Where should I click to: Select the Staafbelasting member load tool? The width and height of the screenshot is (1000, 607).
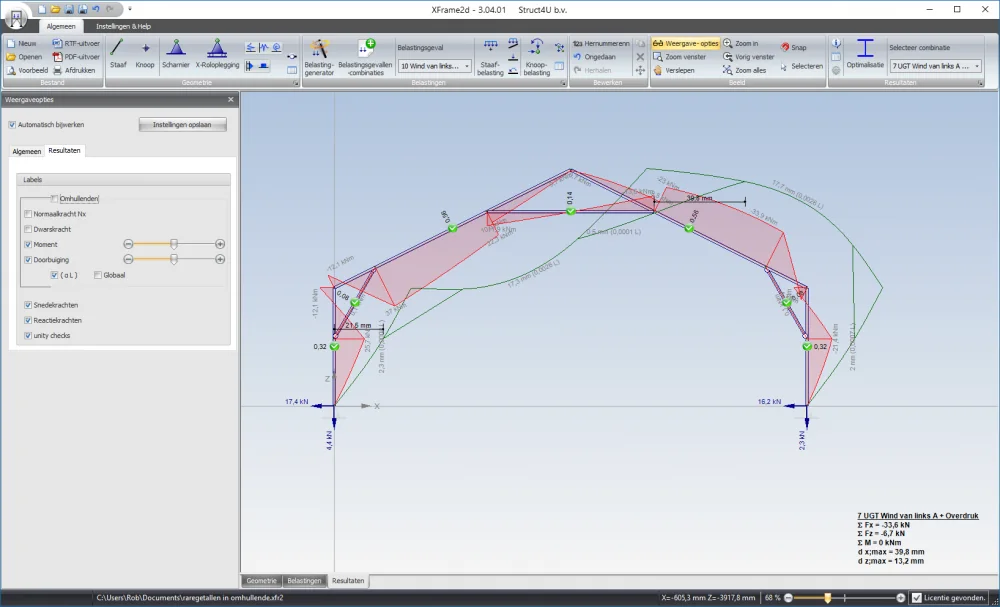(490, 57)
